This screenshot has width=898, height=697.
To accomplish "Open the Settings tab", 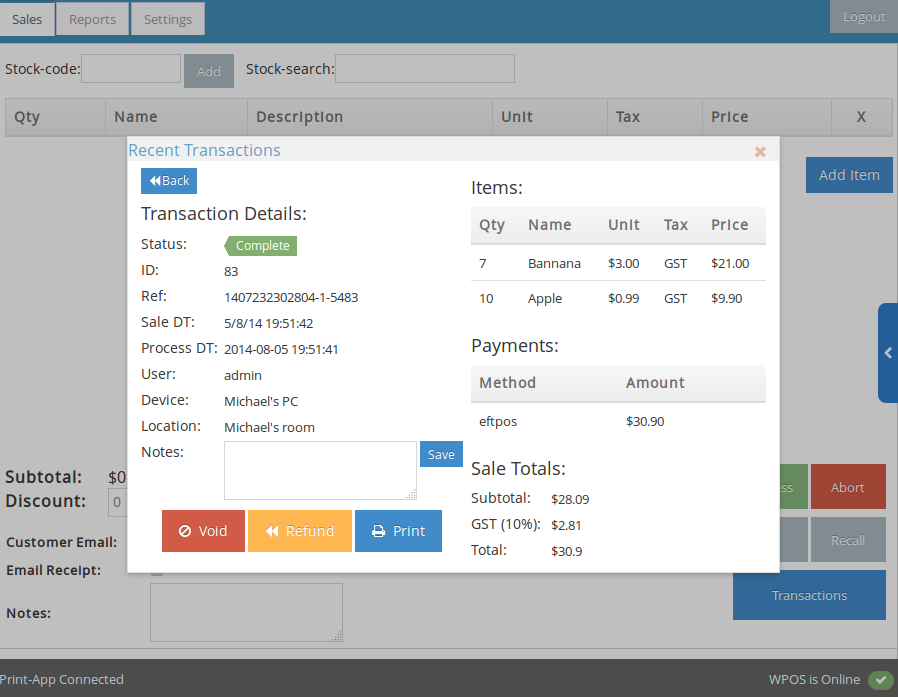I will [168, 19].
